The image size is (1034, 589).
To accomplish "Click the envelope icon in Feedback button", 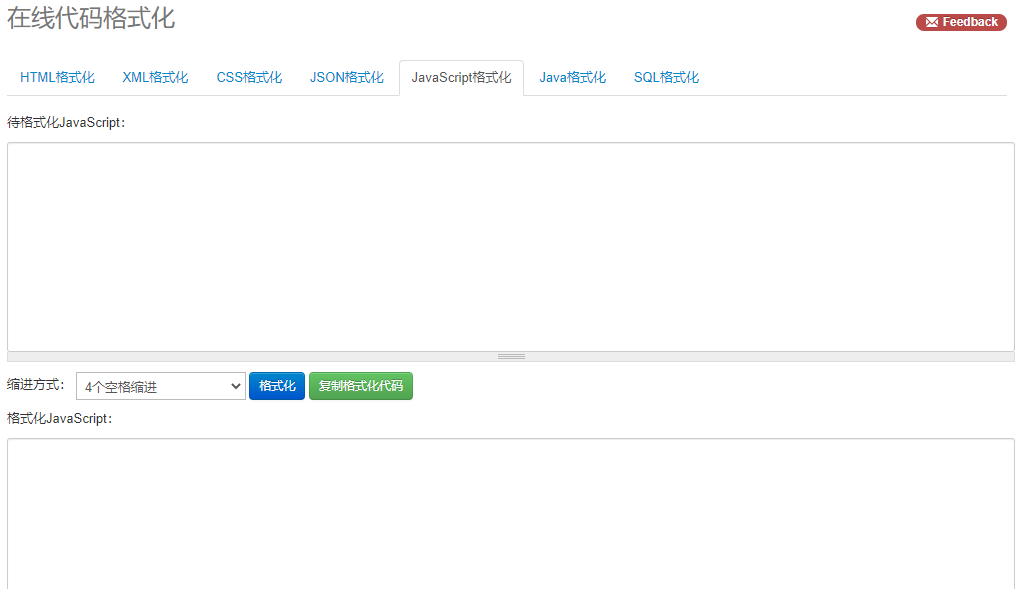I will click(932, 22).
